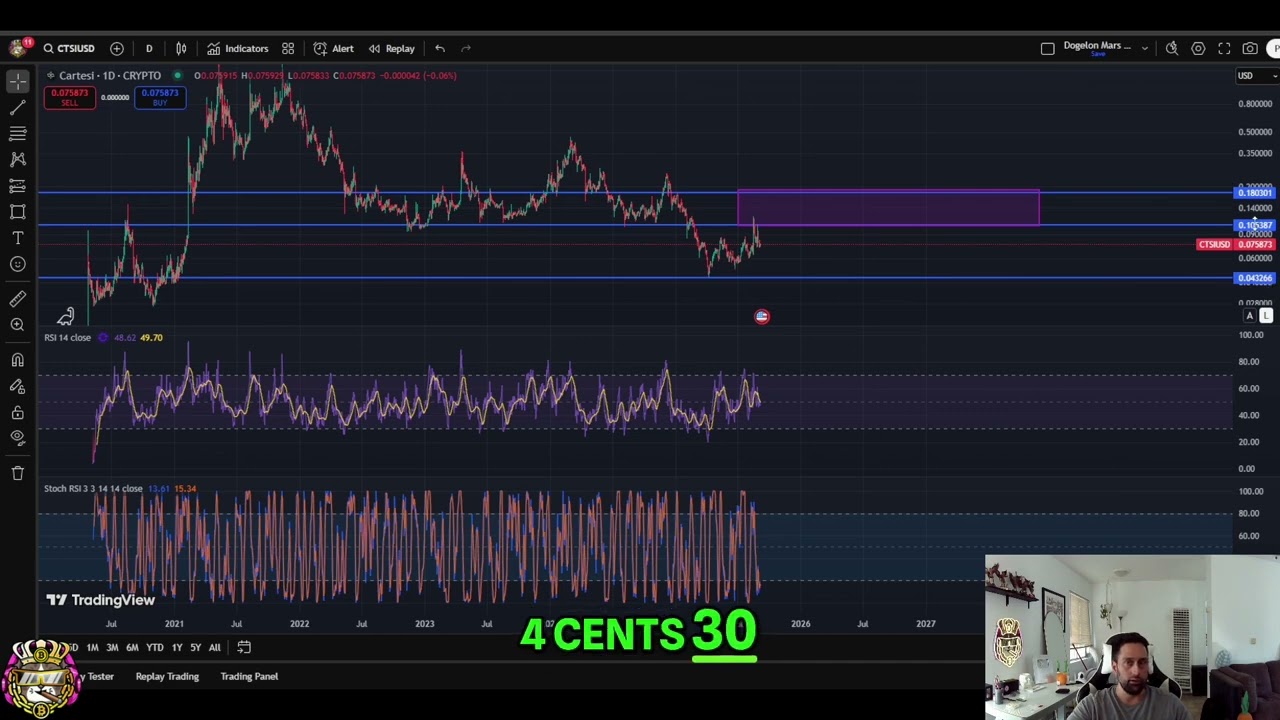
Task: Select the geometric shapes tool
Action: 18,212
